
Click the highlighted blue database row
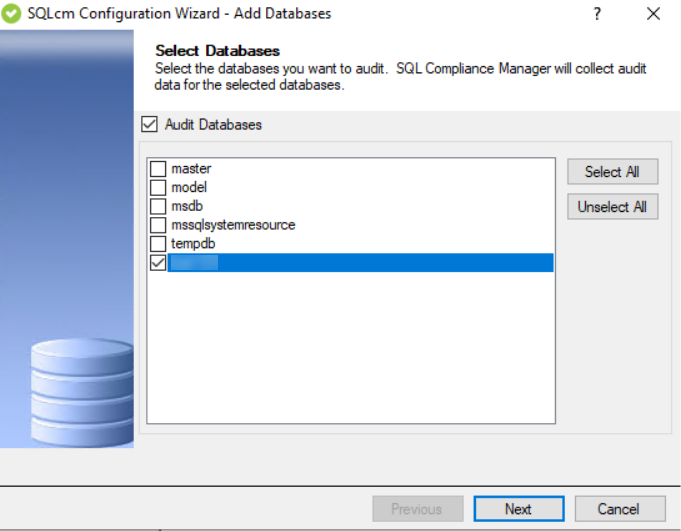[x=360, y=263]
